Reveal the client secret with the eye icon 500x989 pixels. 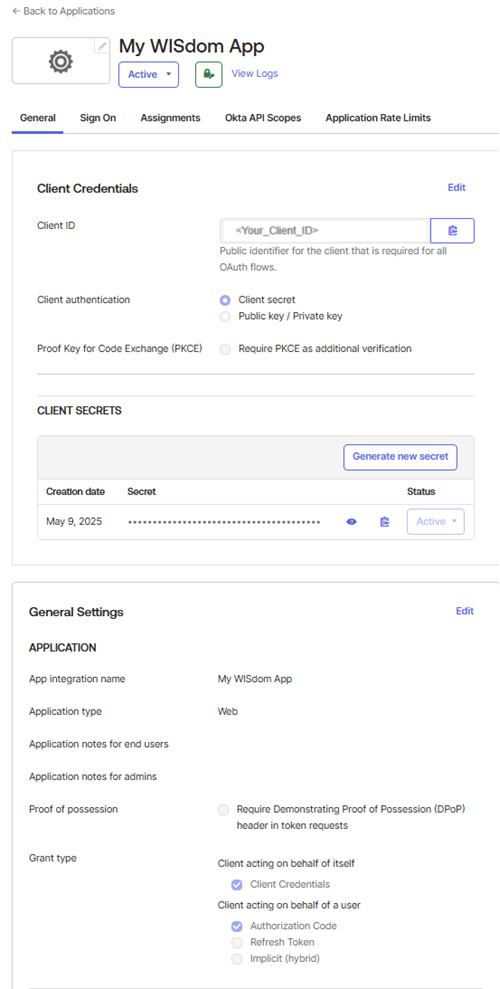(352, 522)
